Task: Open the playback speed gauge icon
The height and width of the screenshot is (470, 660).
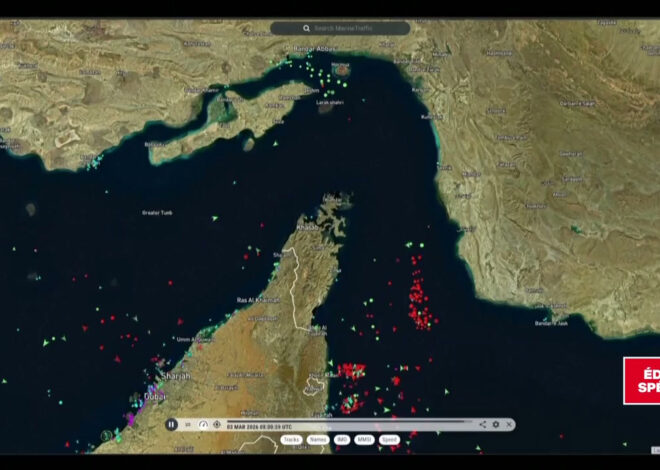Action: [203, 425]
